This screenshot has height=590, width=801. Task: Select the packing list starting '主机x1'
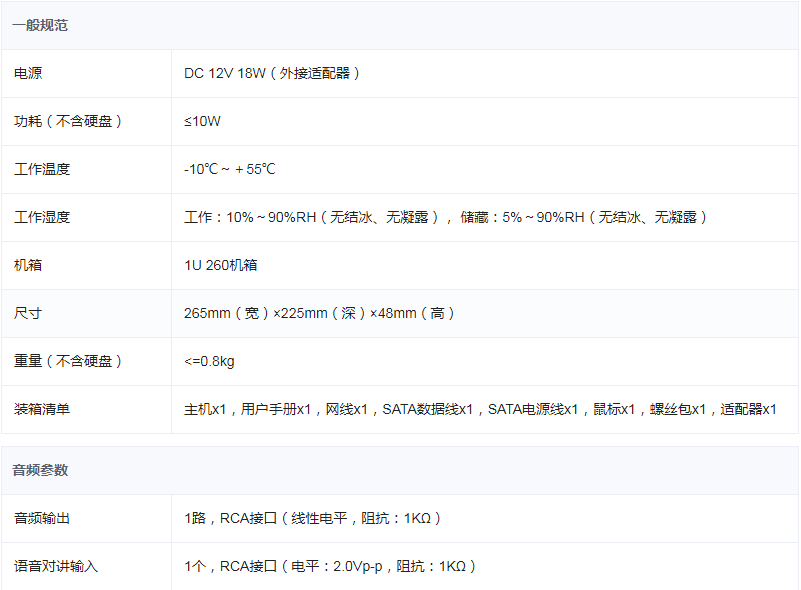480,410
